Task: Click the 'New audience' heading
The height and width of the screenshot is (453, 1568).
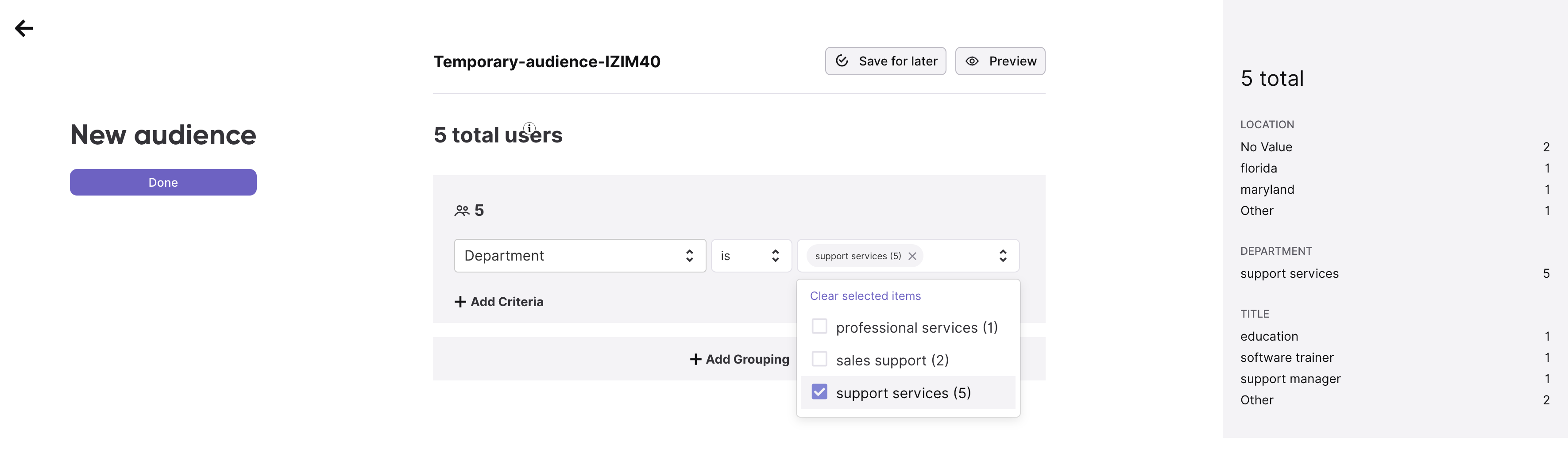Action: (163, 135)
